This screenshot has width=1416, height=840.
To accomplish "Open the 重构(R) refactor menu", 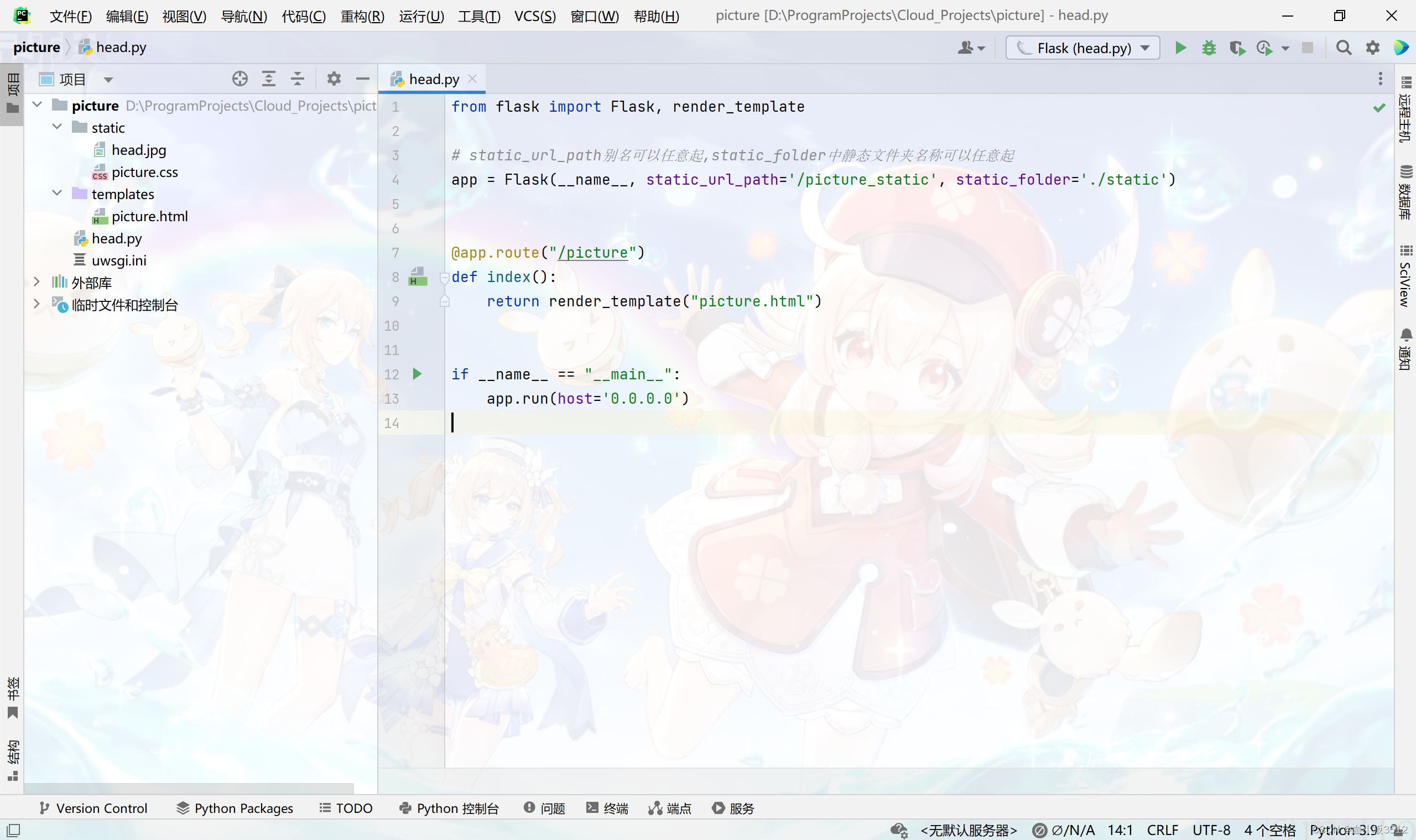I will 362,16.
